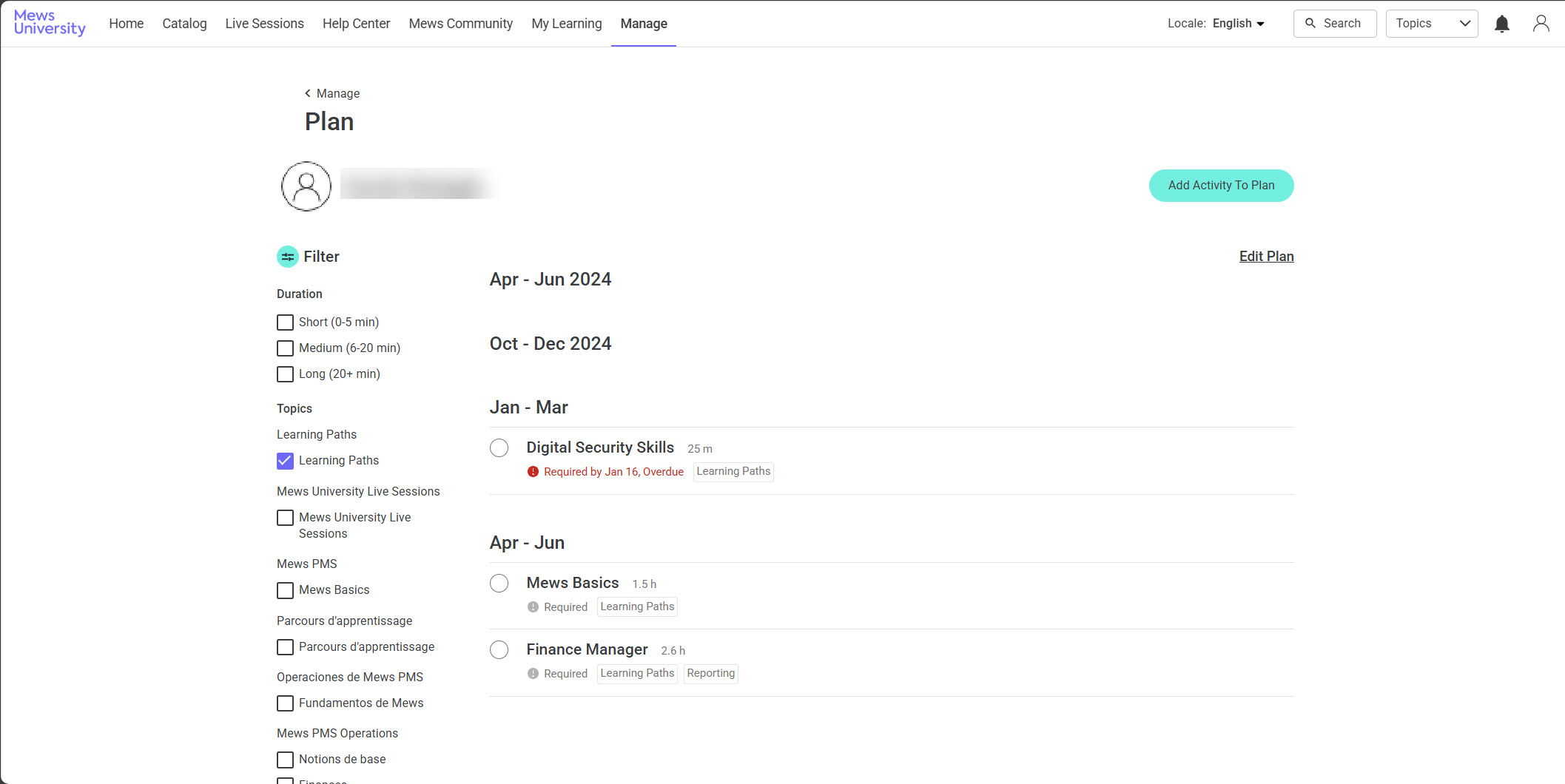1565x784 pixels.
Task: Click the Topics filter heading
Action: tap(295, 409)
